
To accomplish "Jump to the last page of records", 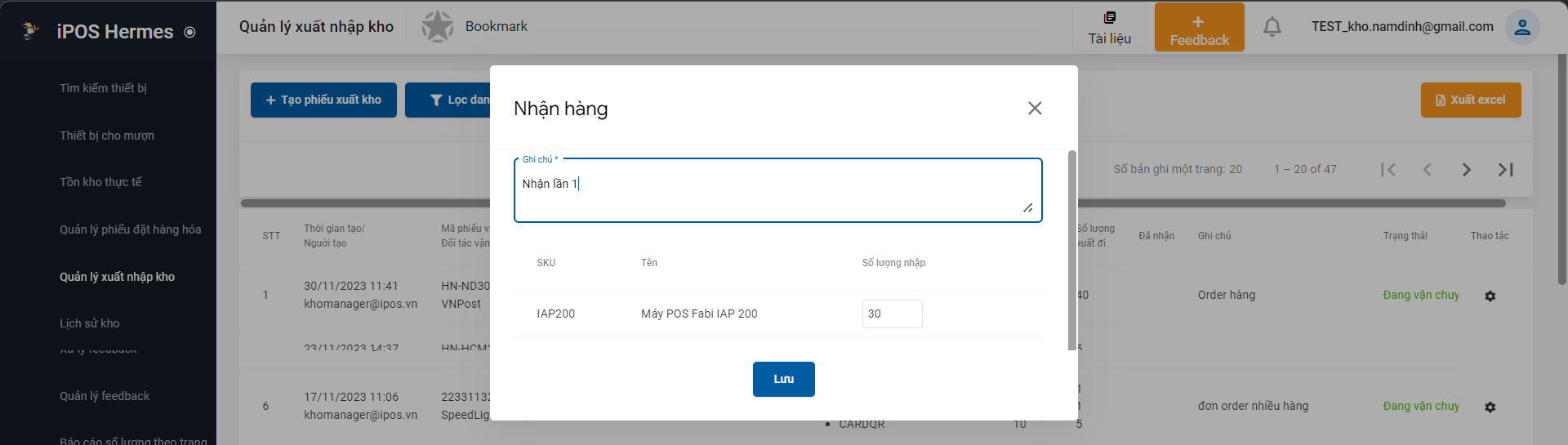I will click(1505, 170).
